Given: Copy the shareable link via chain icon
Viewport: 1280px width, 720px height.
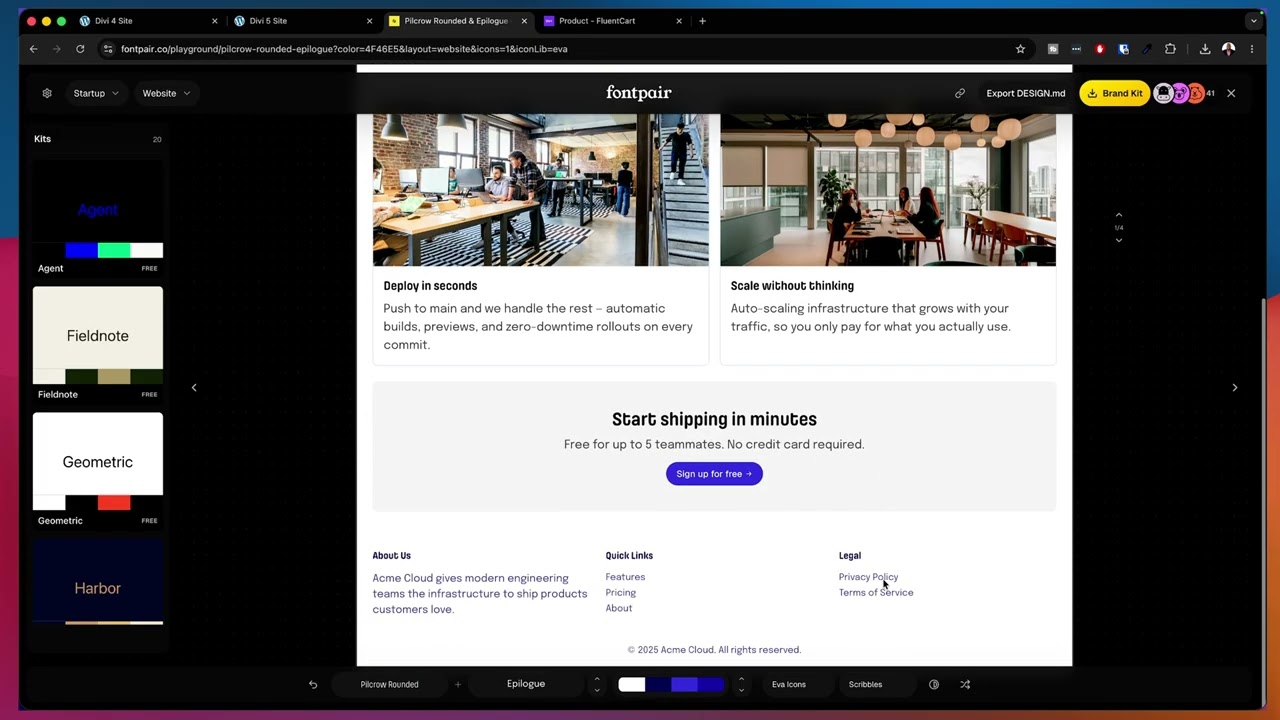Looking at the screenshot, I should pyautogui.click(x=960, y=93).
